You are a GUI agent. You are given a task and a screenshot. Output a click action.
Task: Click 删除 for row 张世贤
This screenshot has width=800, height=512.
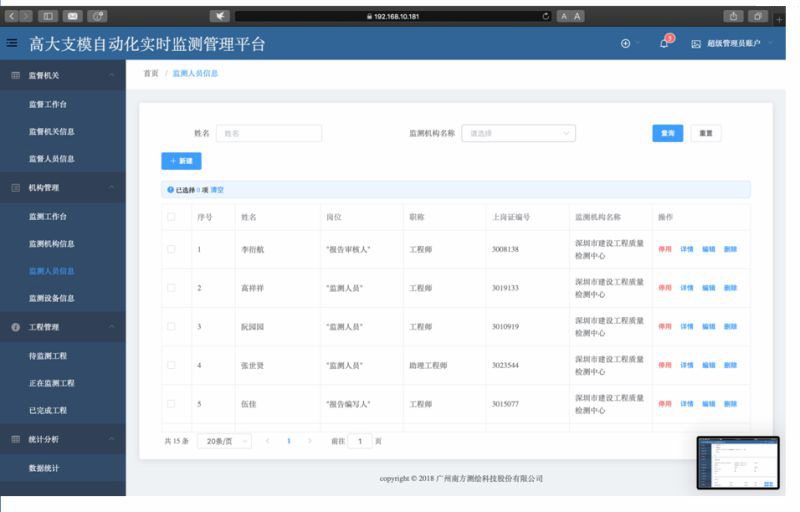pyautogui.click(x=731, y=365)
